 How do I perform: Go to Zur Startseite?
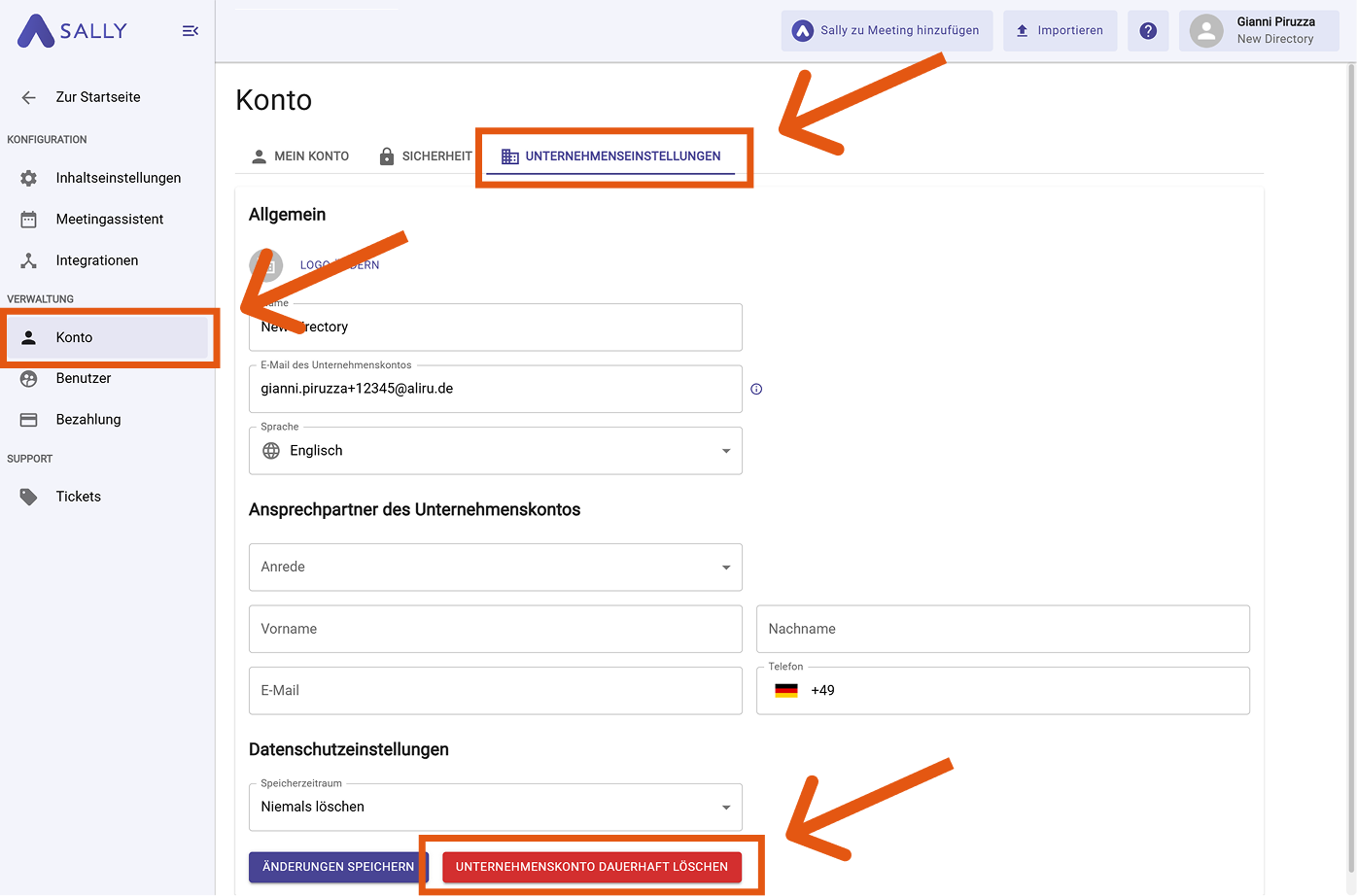107,97
